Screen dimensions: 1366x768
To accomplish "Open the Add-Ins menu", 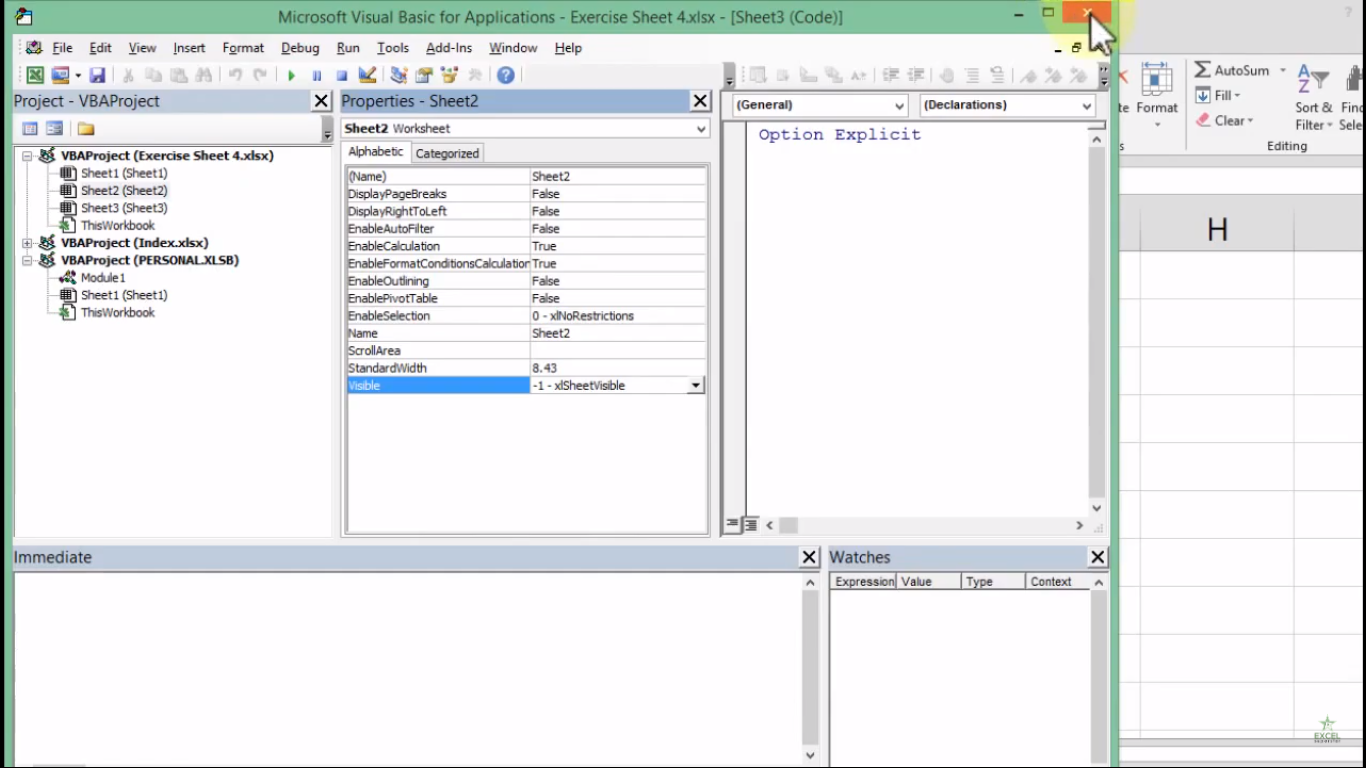I will point(449,48).
